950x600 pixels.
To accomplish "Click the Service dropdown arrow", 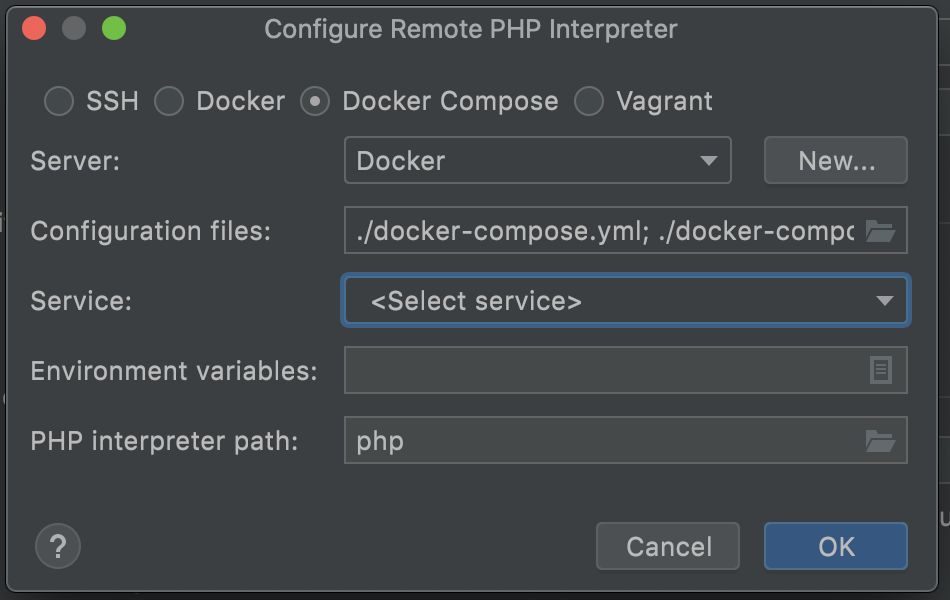I will click(x=884, y=301).
